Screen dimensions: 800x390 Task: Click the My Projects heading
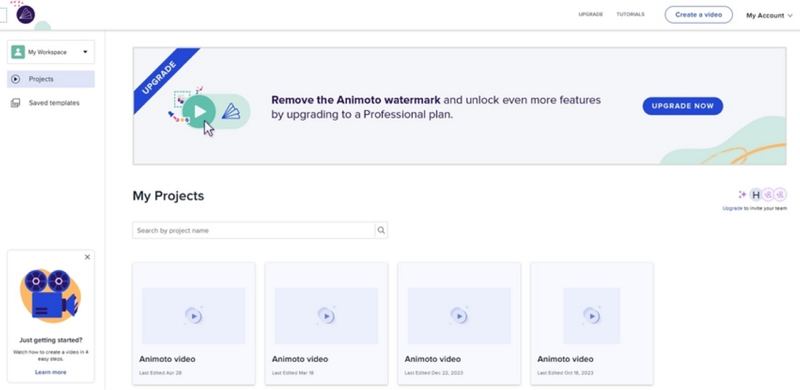(x=168, y=196)
